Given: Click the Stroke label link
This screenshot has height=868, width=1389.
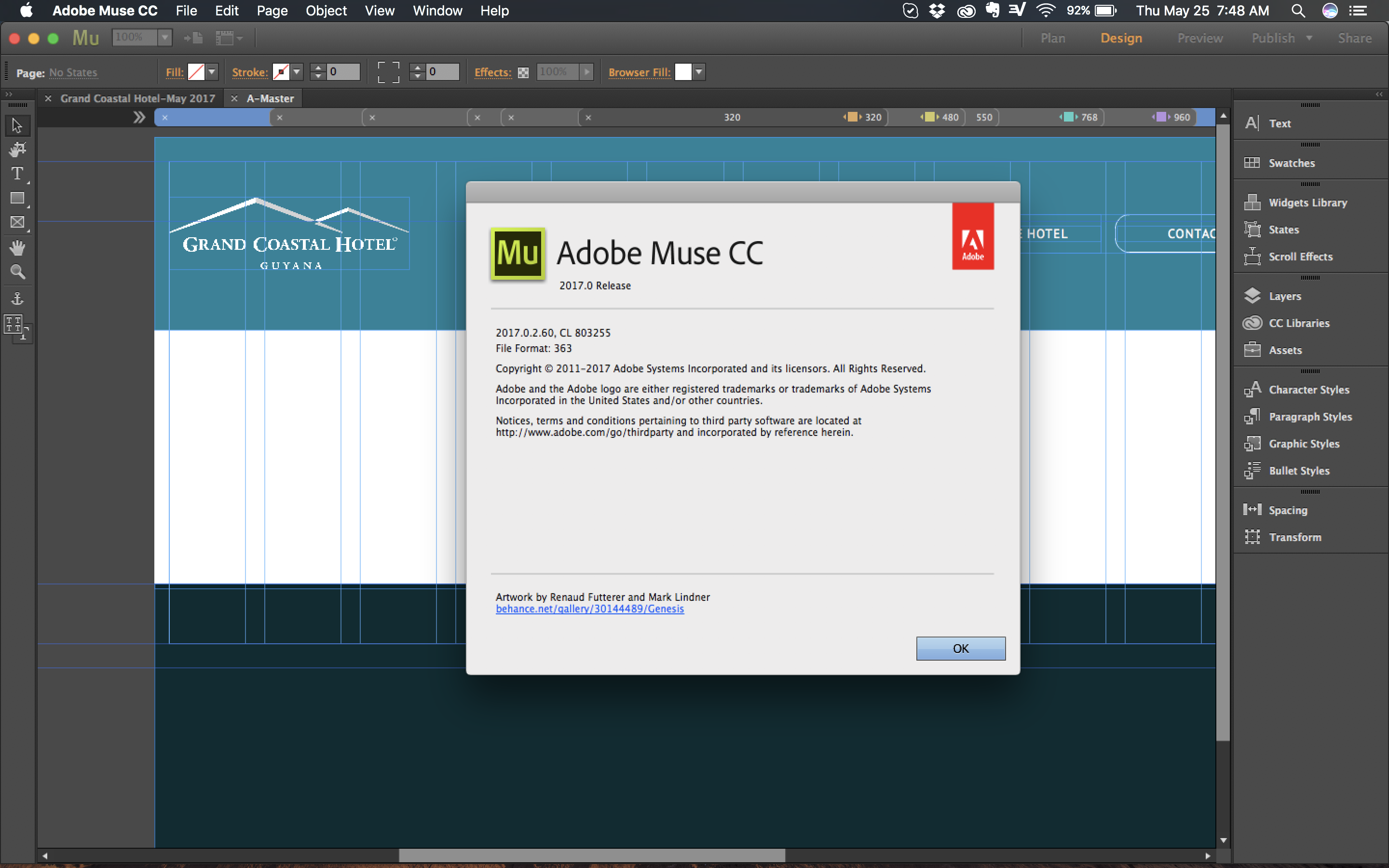Looking at the screenshot, I should click(250, 72).
